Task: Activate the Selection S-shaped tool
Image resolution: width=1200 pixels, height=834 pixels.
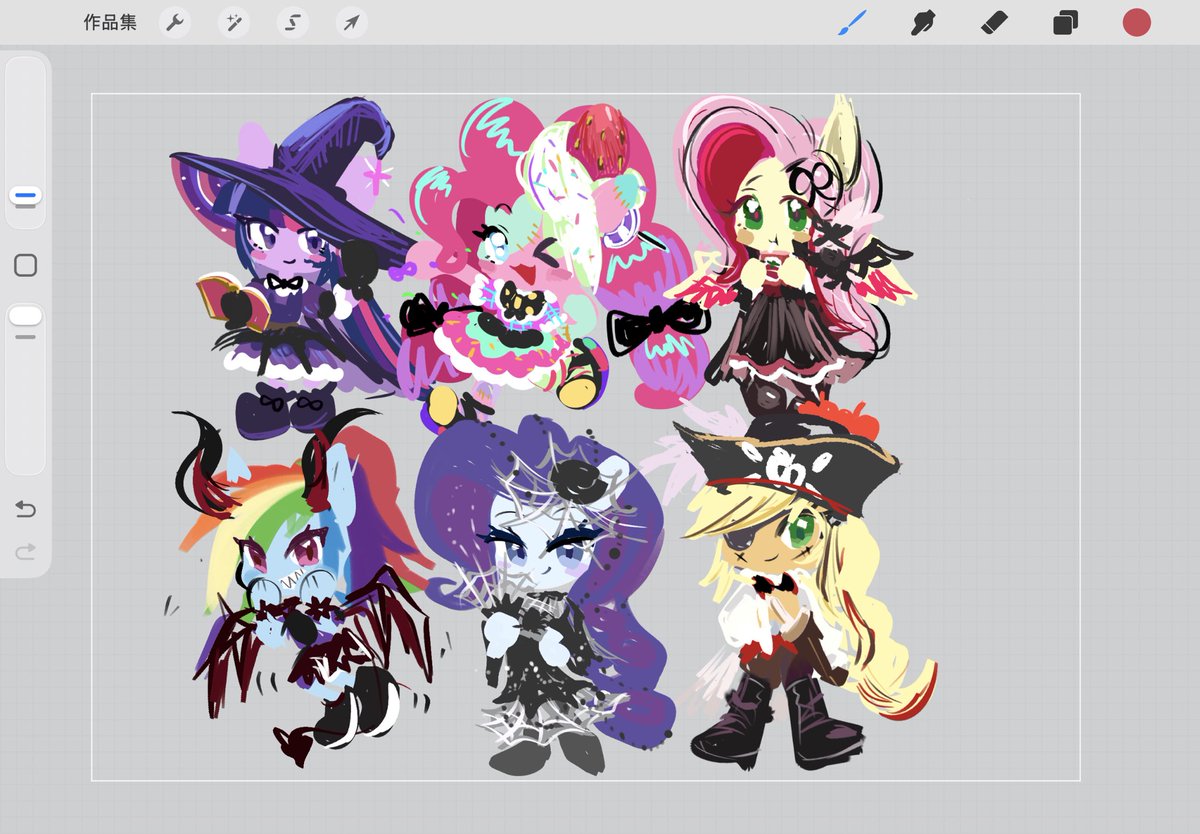Action: [x=293, y=22]
